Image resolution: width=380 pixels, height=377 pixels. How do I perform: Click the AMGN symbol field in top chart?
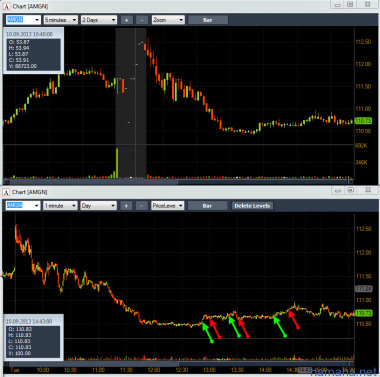tap(23, 20)
